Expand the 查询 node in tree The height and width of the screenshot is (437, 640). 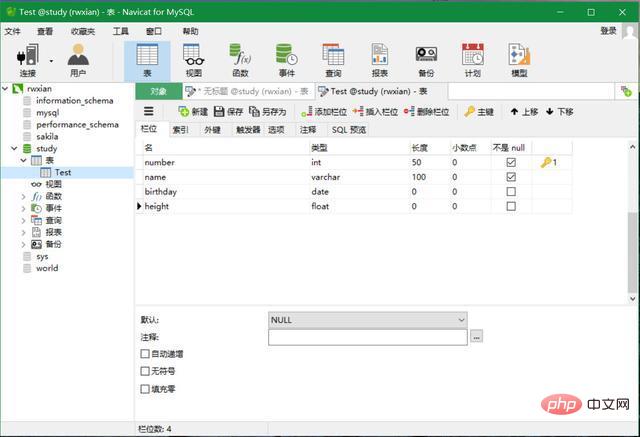[x=24, y=221]
